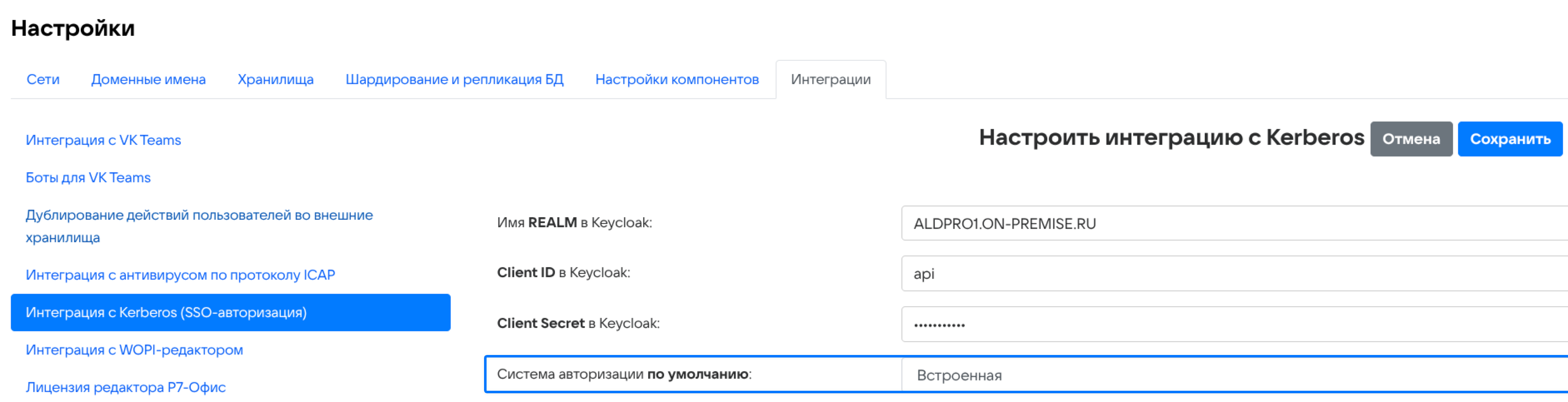Go to the Хранилища tab
The image size is (1568, 402).
click(275, 79)
